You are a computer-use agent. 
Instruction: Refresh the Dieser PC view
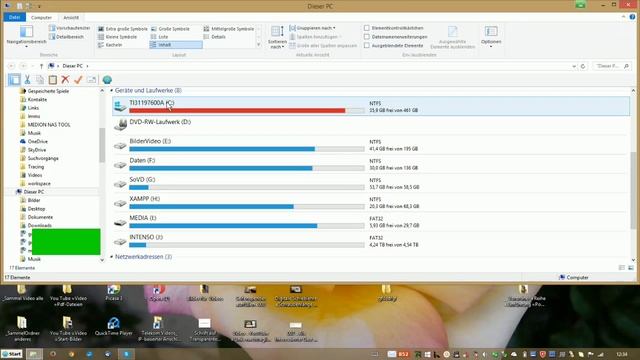pos(583,66)
